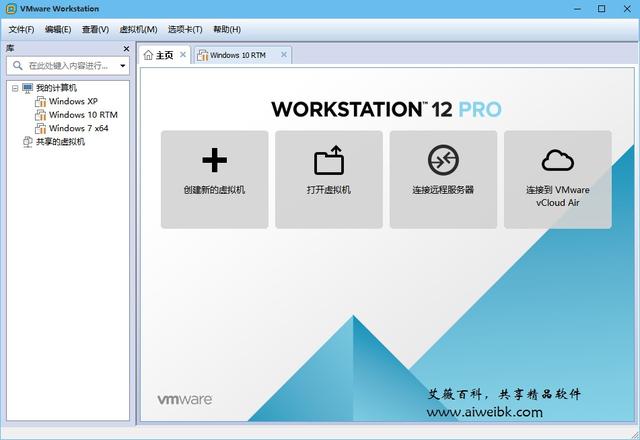This screenshot has height=440, width=640.
Task: Click the Windows 10 RTM tree icon
Action: pyautogui.click(x=40, y=115)
